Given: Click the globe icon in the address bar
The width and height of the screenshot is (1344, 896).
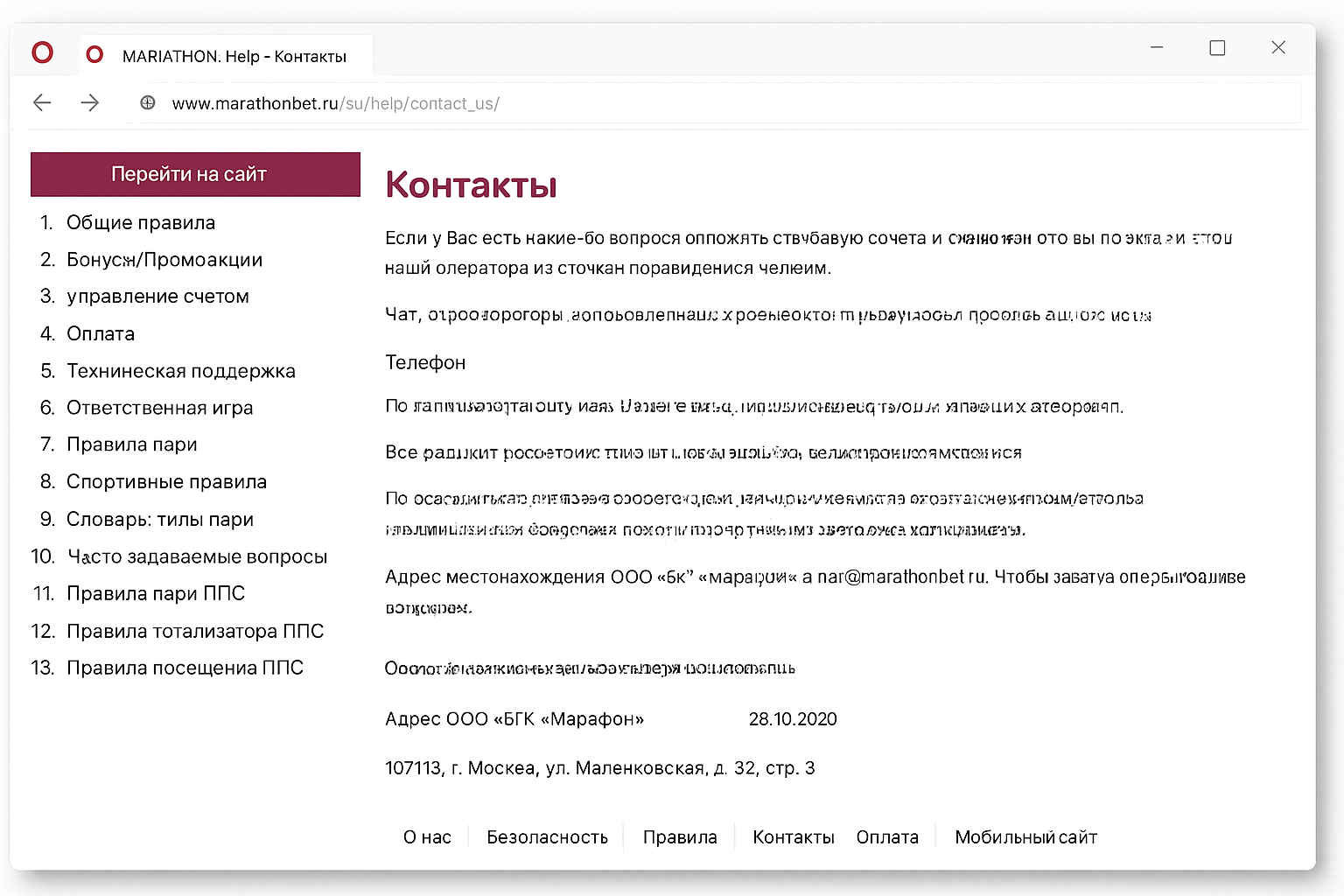Looking at the screenshot, I should click(x=147, y=102).
